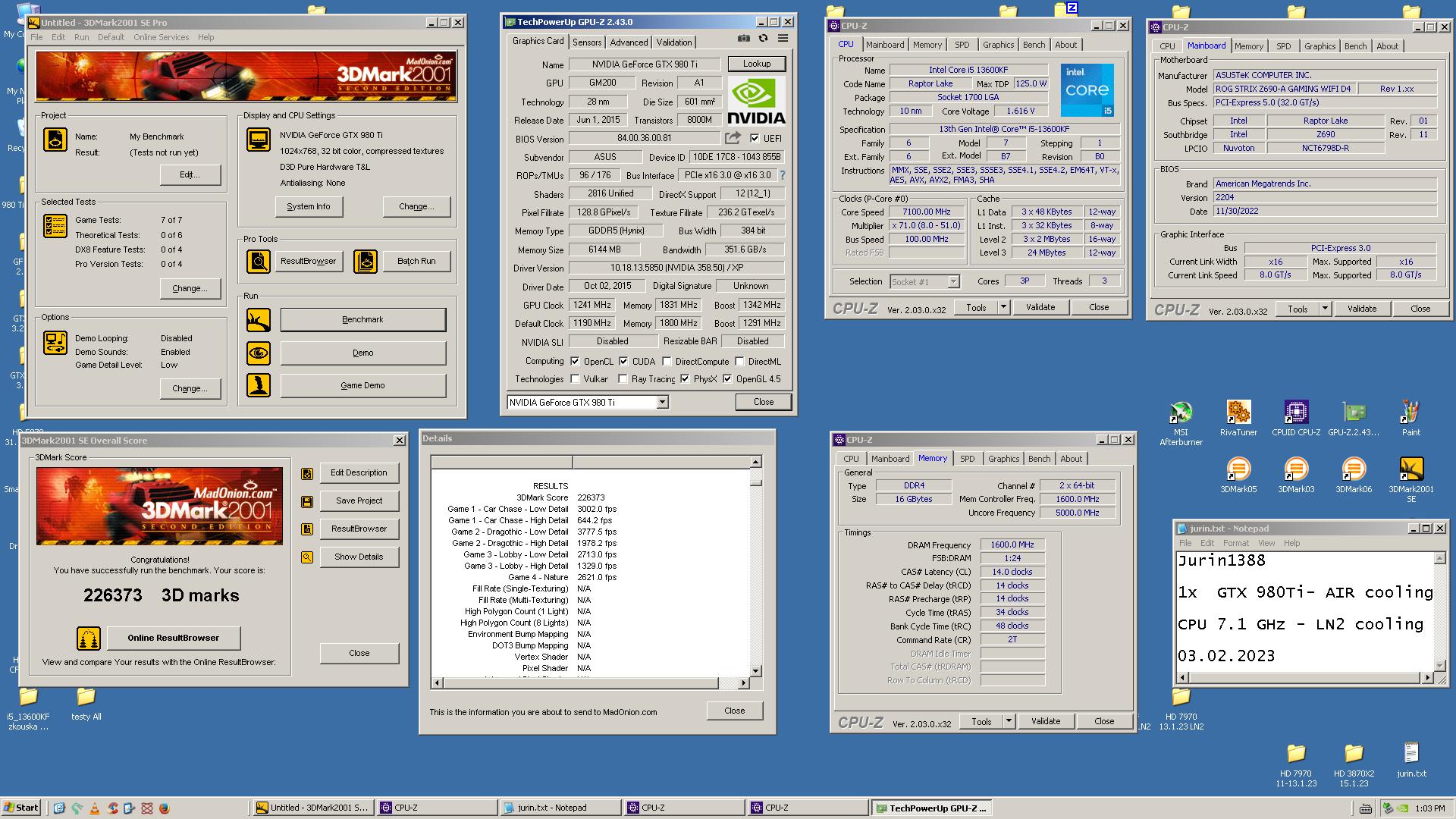The width and height of the screenshot is (1456, 819).
Task: Click the Windows Start button
Action: point(21,808)
